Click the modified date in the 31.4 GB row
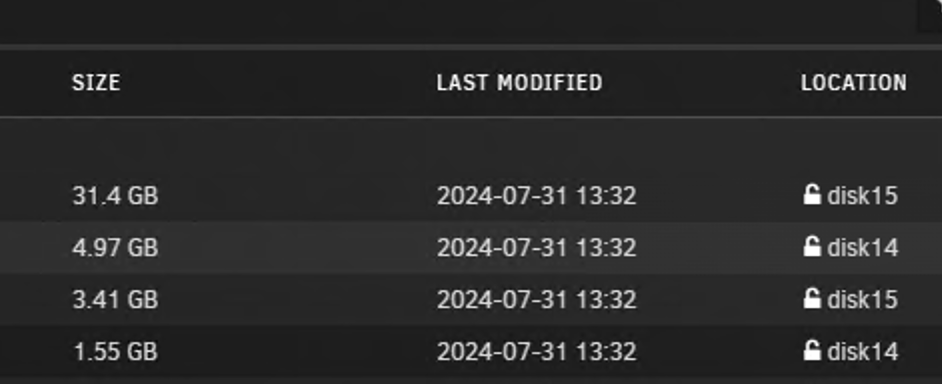The width and height of the screenshot is (942, 384). pyautogui.click(x=536, y=195)
